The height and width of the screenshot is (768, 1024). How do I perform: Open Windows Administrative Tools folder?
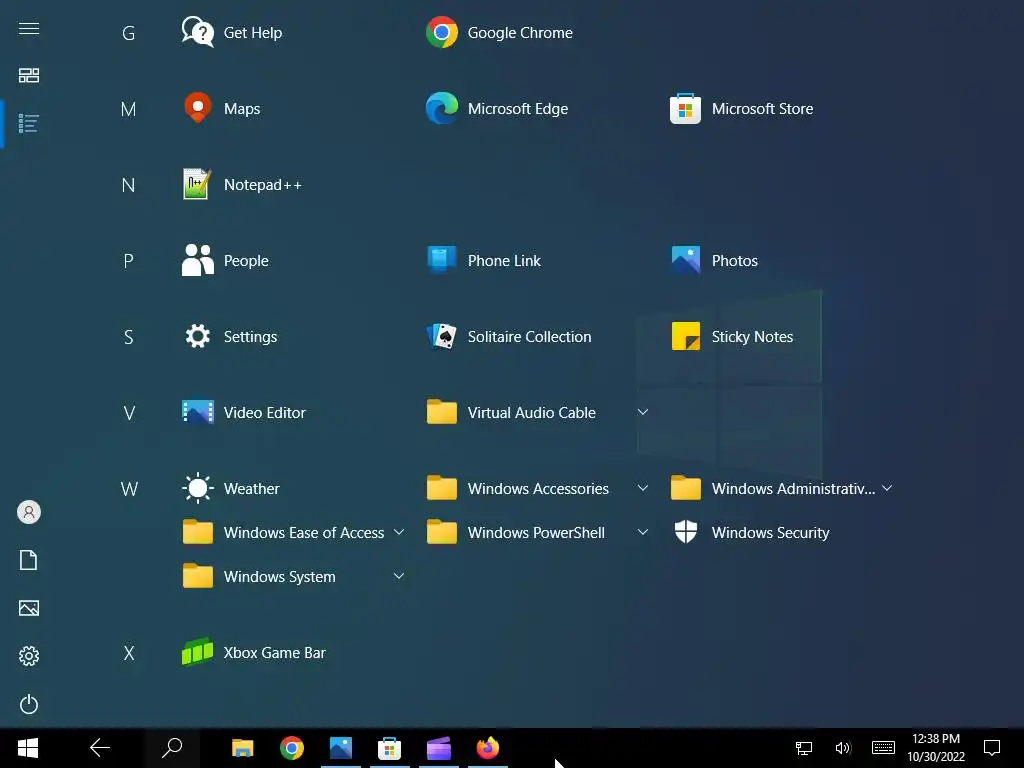773,488
